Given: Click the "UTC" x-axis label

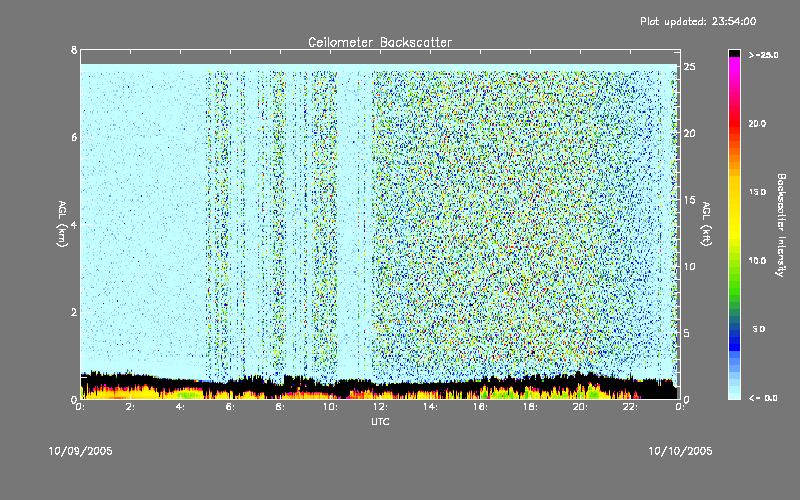Looking at the screenshot, I should tap(380, 421).
